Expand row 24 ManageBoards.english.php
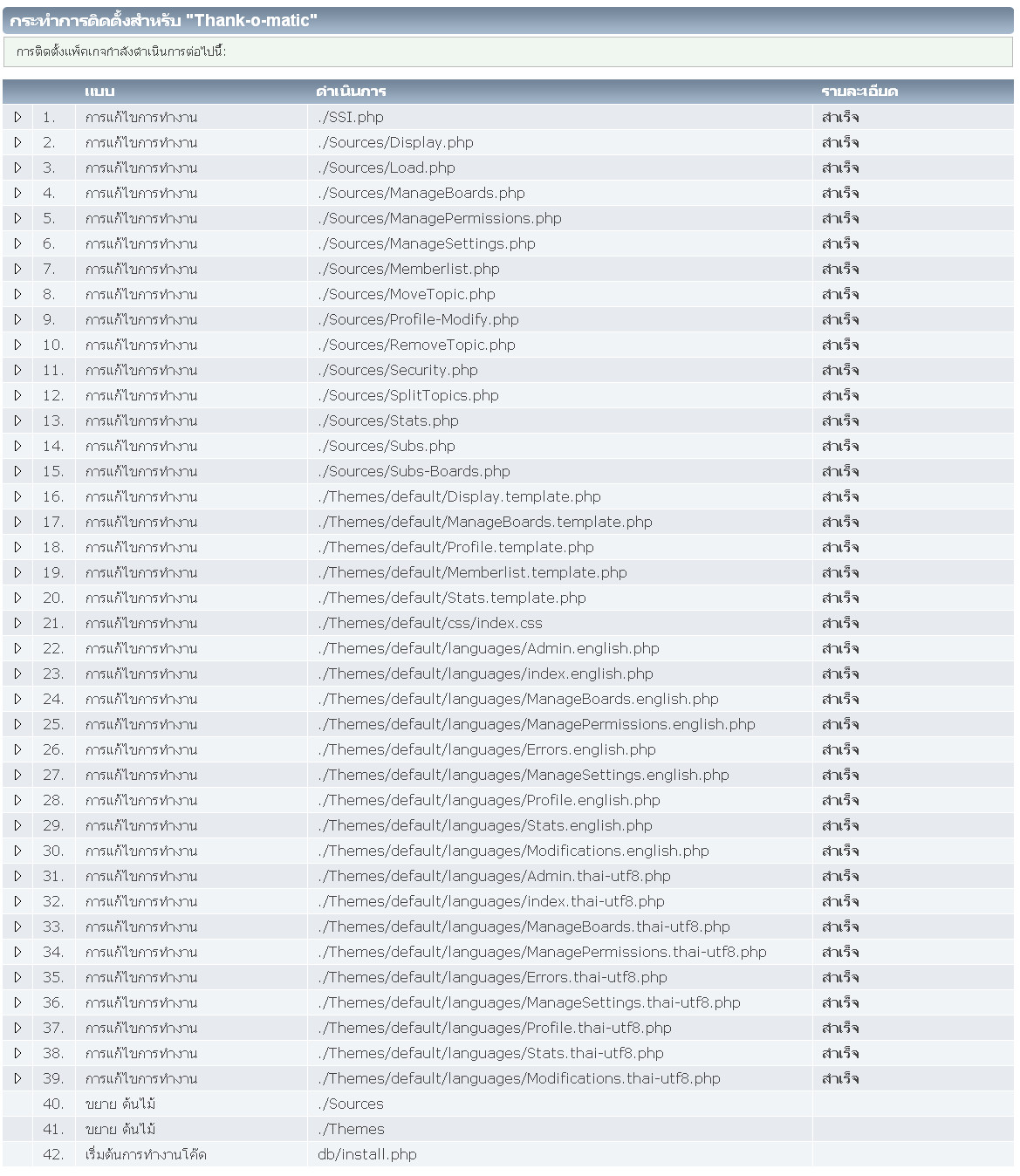Image resolution: width=1020 pixels, height=1176 pixels. coord(17,699)
